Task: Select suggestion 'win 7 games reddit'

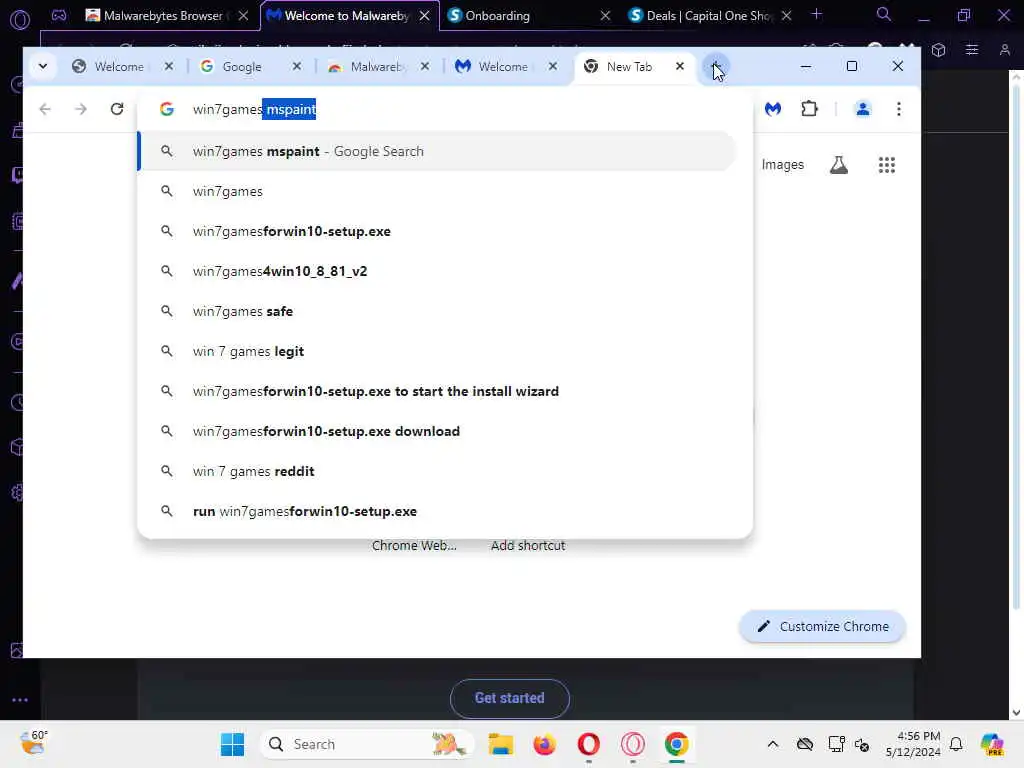Action: click(x=438, y=472)
